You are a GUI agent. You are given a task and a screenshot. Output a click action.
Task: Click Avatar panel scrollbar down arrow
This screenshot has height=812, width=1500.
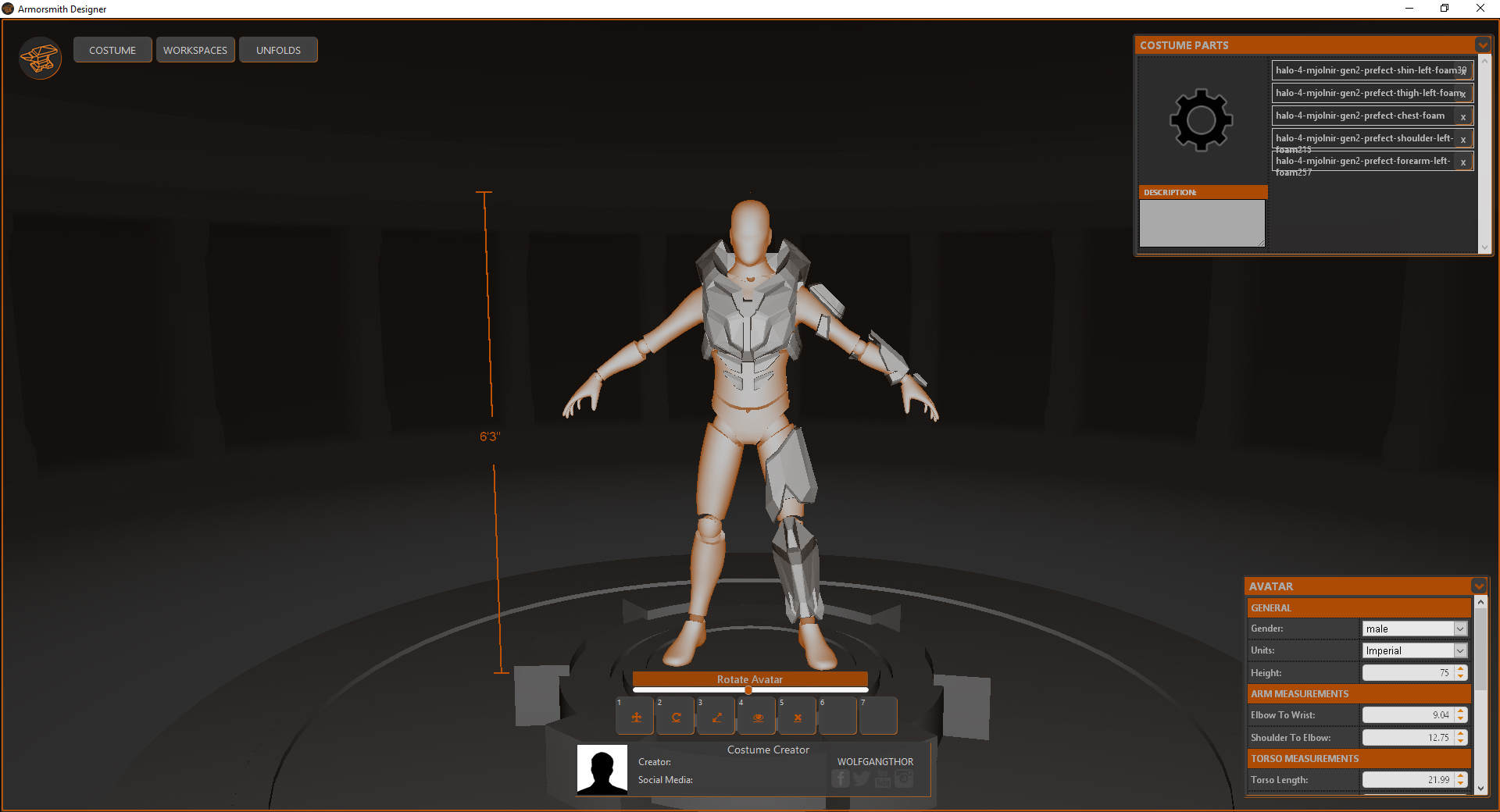1480,789
